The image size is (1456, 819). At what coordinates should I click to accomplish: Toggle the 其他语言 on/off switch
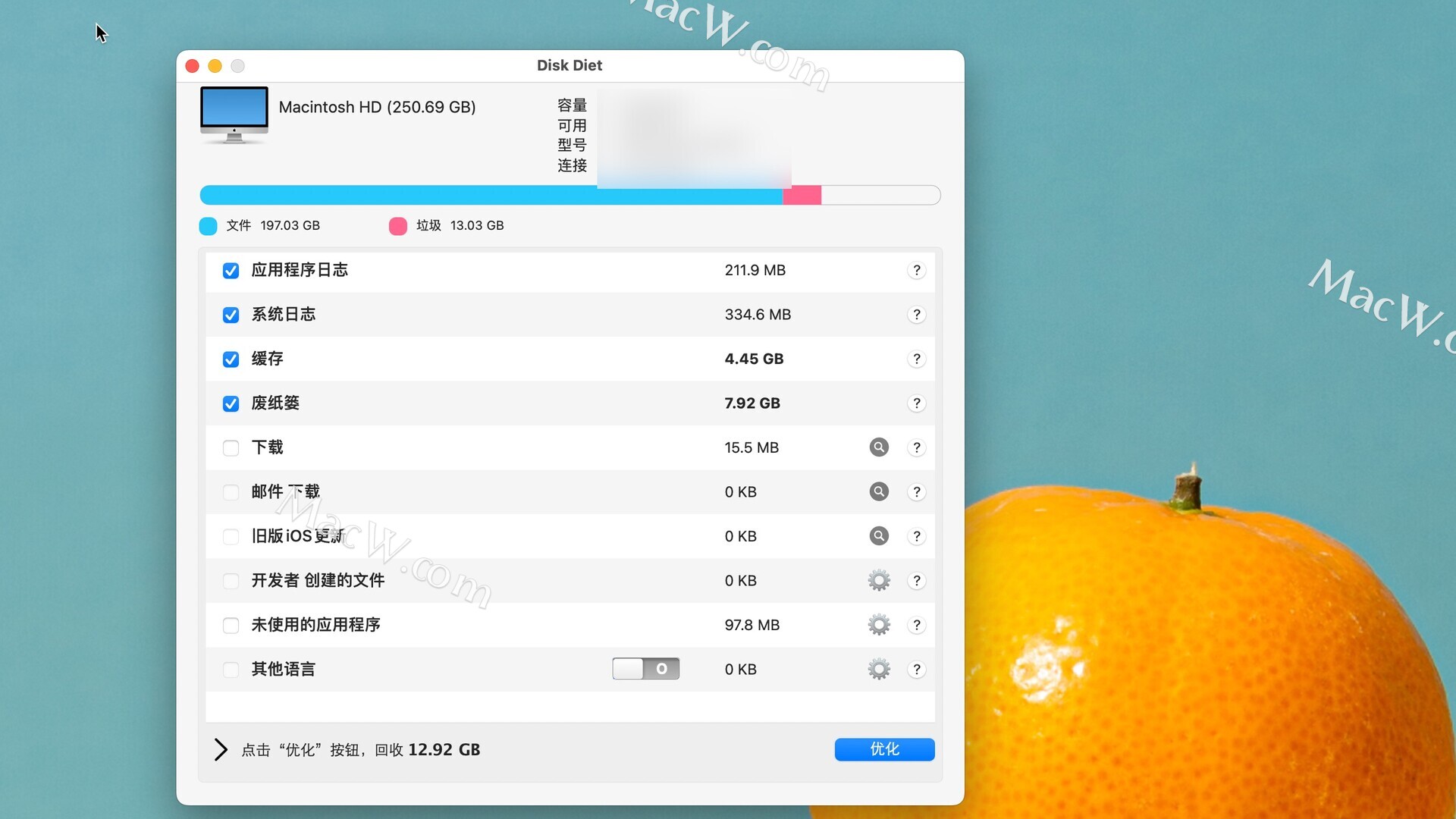(x=645, y=669)
